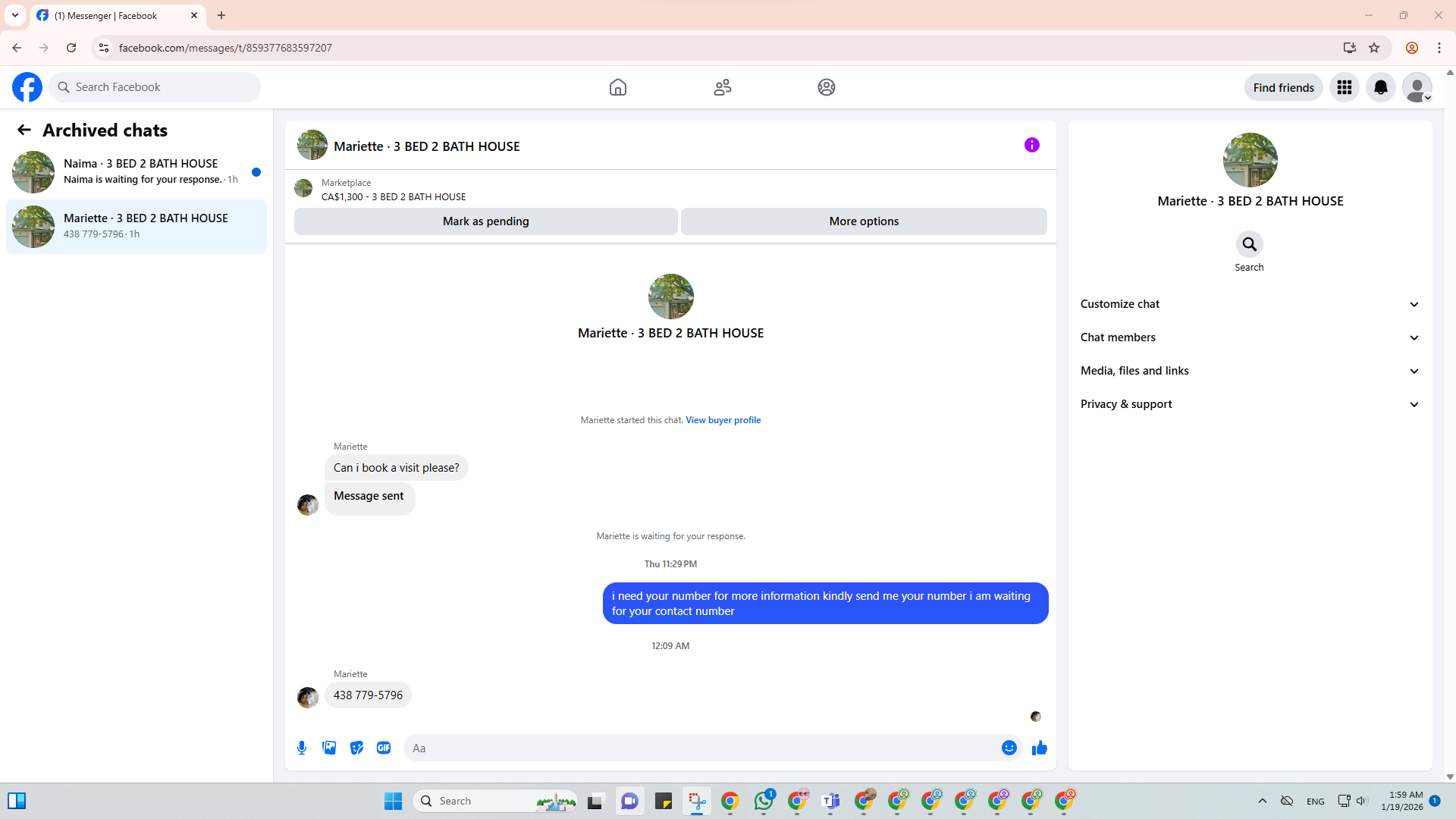
Task: Send a thumbs up like
Action: pyautogui.click(x=1040, y=748)
